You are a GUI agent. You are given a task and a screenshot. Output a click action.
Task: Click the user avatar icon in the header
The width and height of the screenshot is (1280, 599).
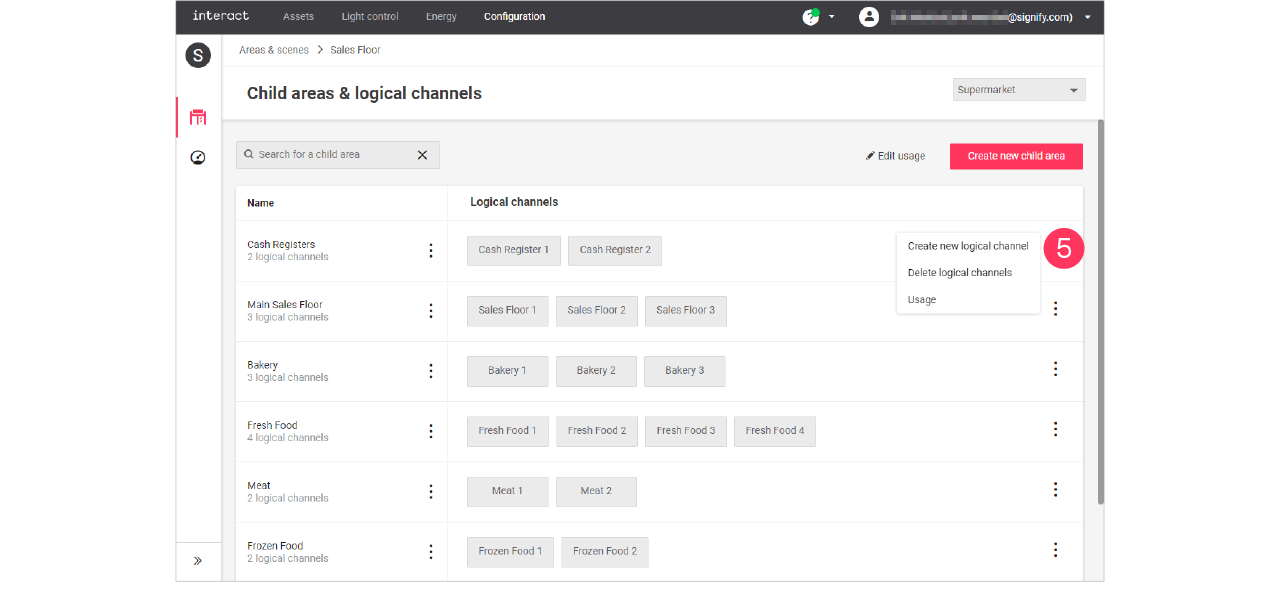click(869, 16)
